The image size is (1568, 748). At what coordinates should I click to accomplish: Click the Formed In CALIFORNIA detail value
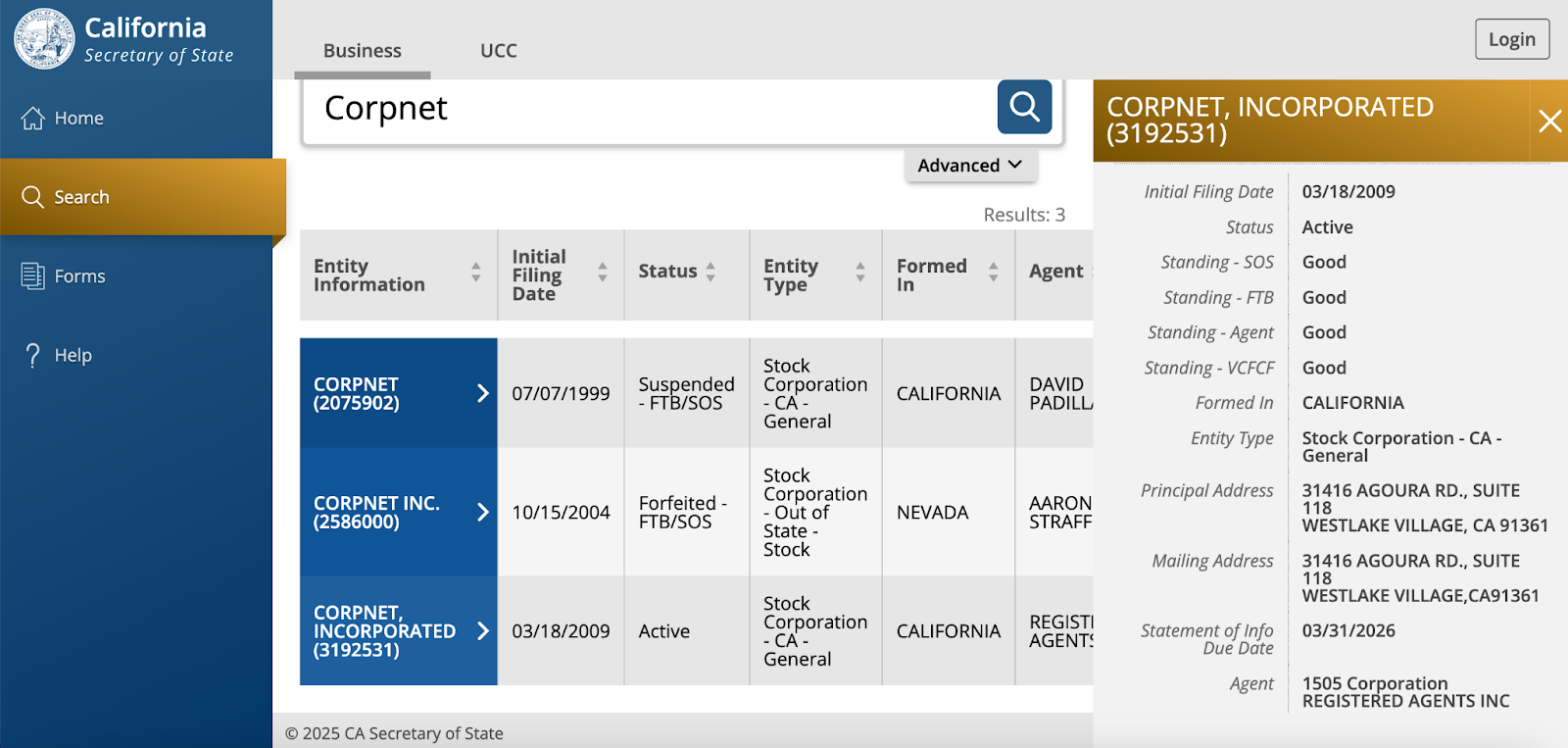point(1352,403)
